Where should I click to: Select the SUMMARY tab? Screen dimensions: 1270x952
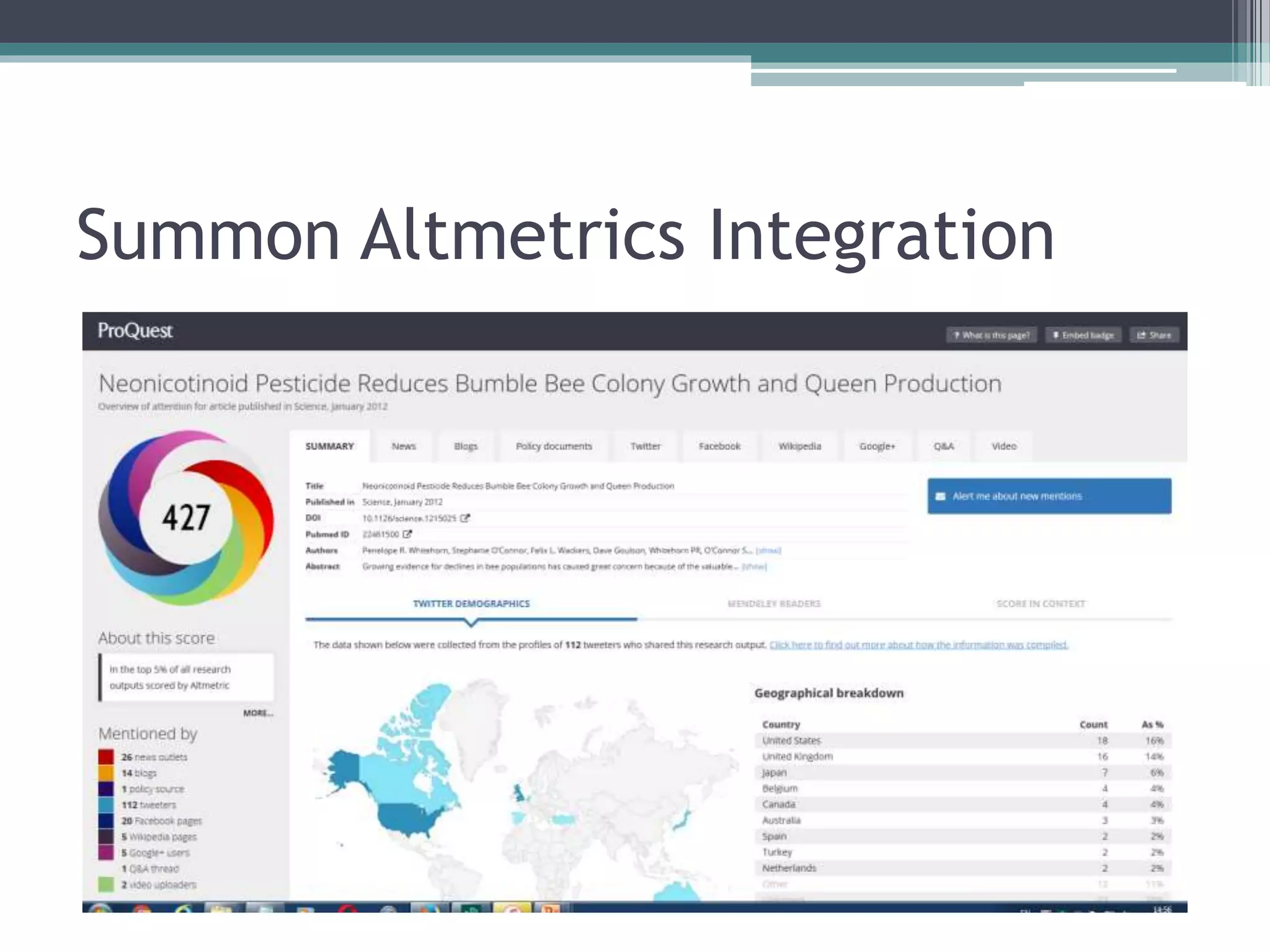click(330, 446)
